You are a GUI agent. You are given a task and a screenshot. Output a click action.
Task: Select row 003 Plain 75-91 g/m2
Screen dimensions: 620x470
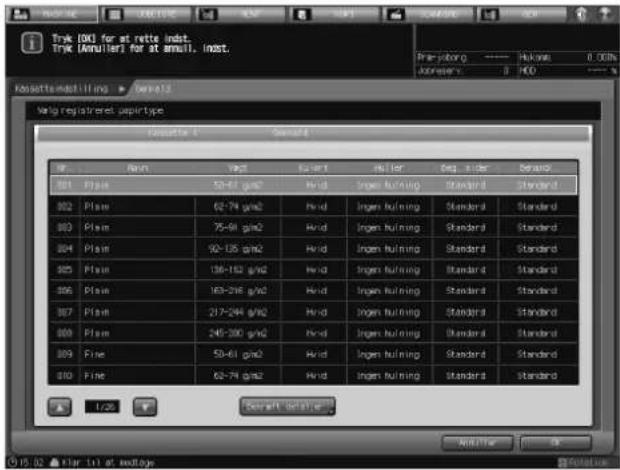(x=313, y=227)
